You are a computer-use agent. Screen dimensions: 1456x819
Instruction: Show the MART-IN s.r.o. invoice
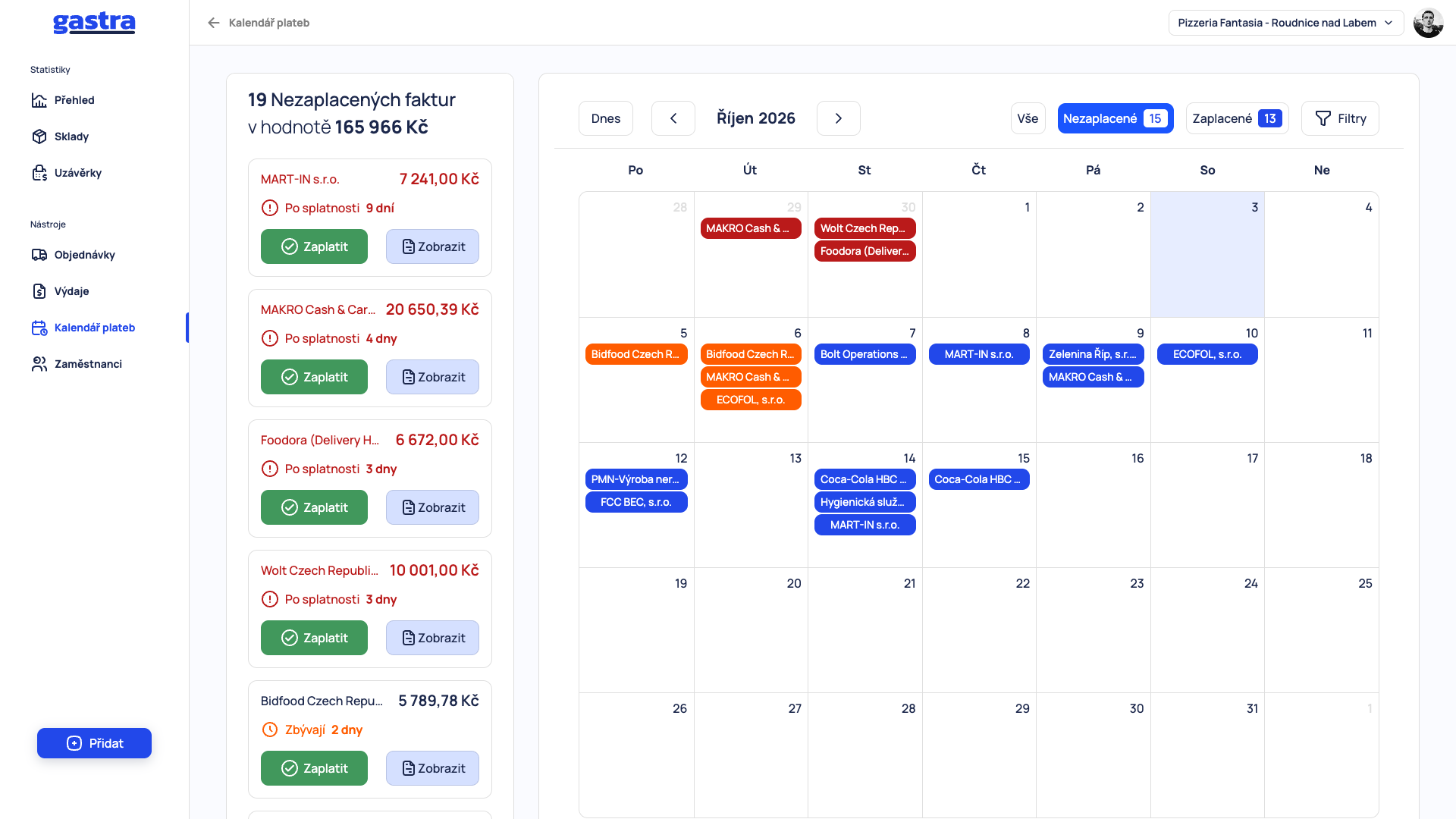pos(432,246)
